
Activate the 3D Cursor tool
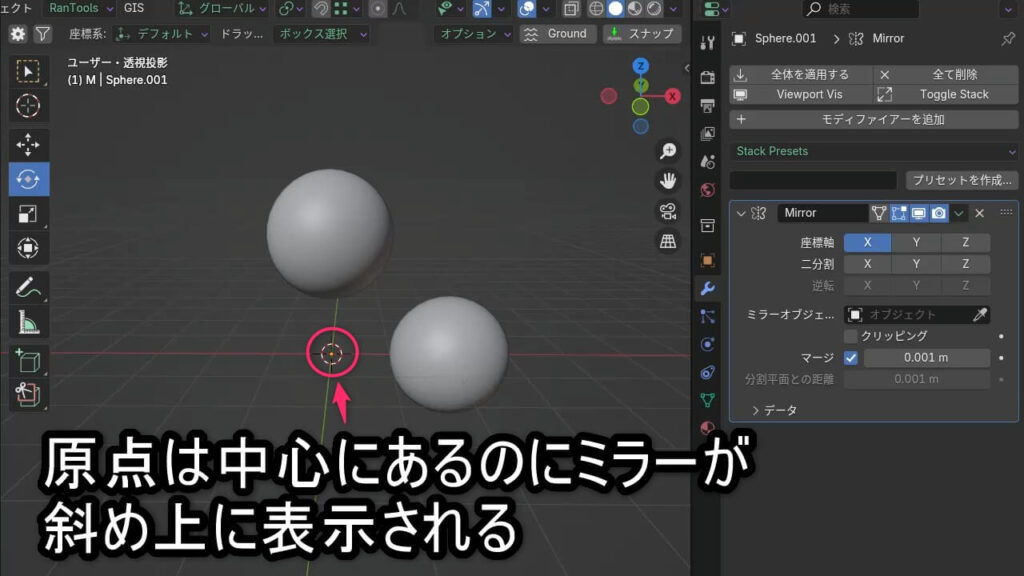(28, 105)
